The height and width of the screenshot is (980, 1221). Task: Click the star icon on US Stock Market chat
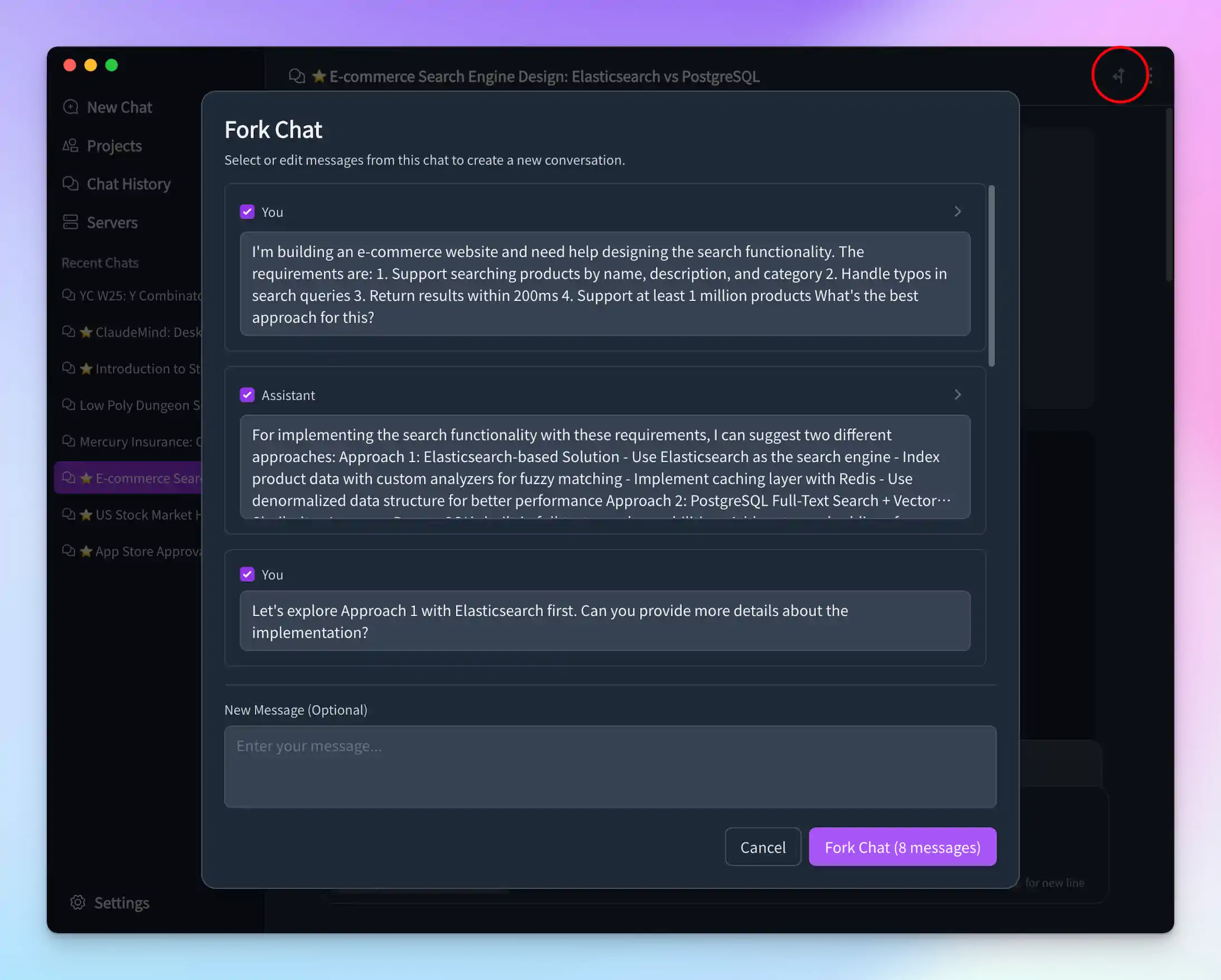[x=85, y=515]
